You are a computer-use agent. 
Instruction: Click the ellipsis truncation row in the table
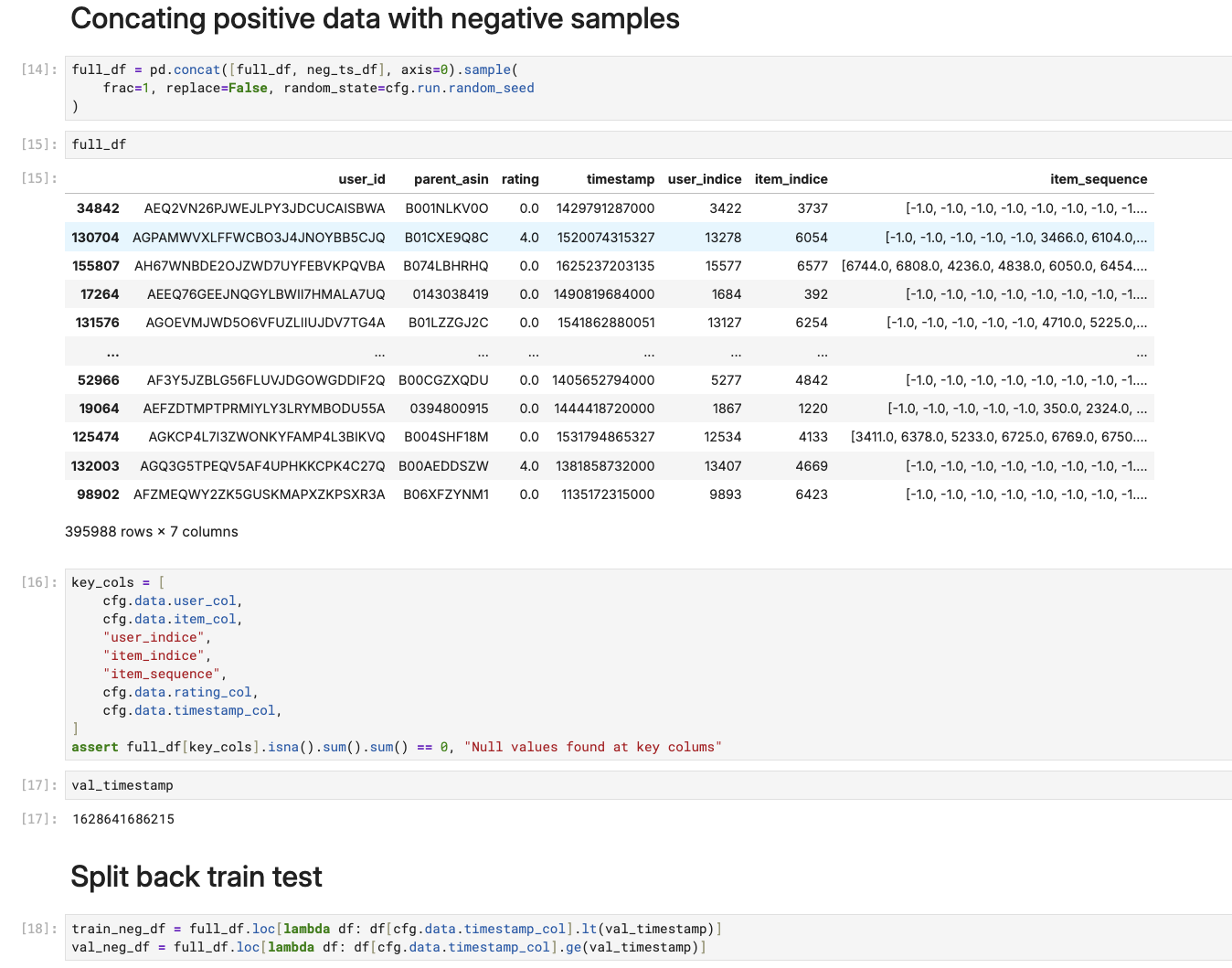pyautogui.click(x=610, y=352)
